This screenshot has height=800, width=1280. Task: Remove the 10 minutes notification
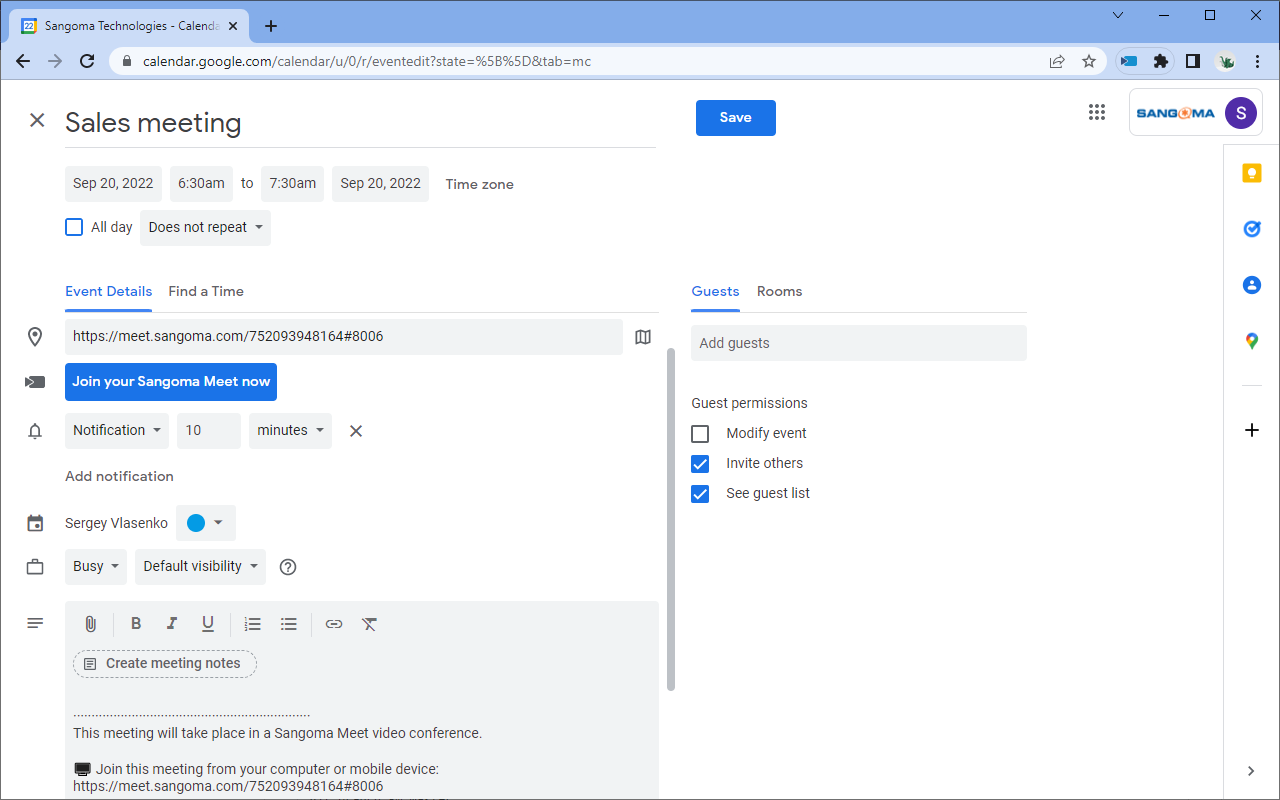[x=355, y=431]
